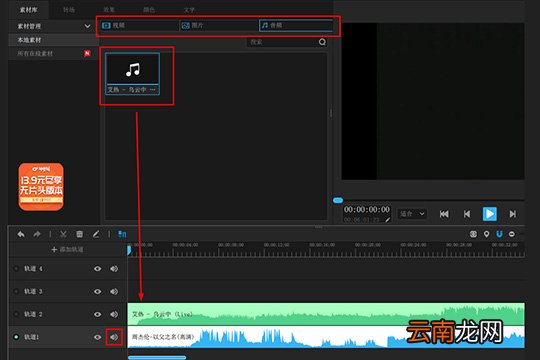Select 本地素材 in the sidebar
540x360 pixels.
point(52,40)
